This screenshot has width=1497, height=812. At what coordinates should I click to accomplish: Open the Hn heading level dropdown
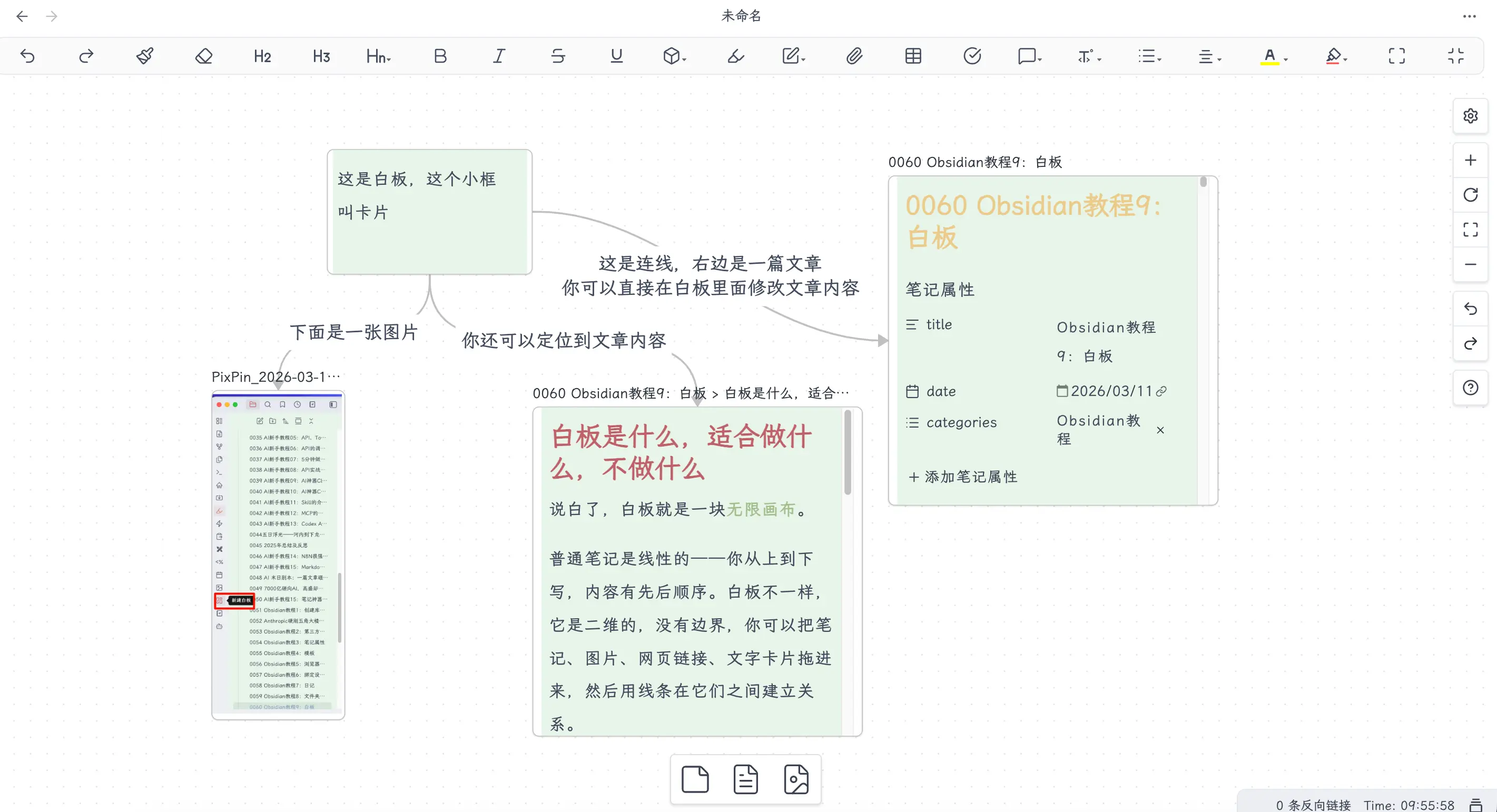[x=378, y=56]
